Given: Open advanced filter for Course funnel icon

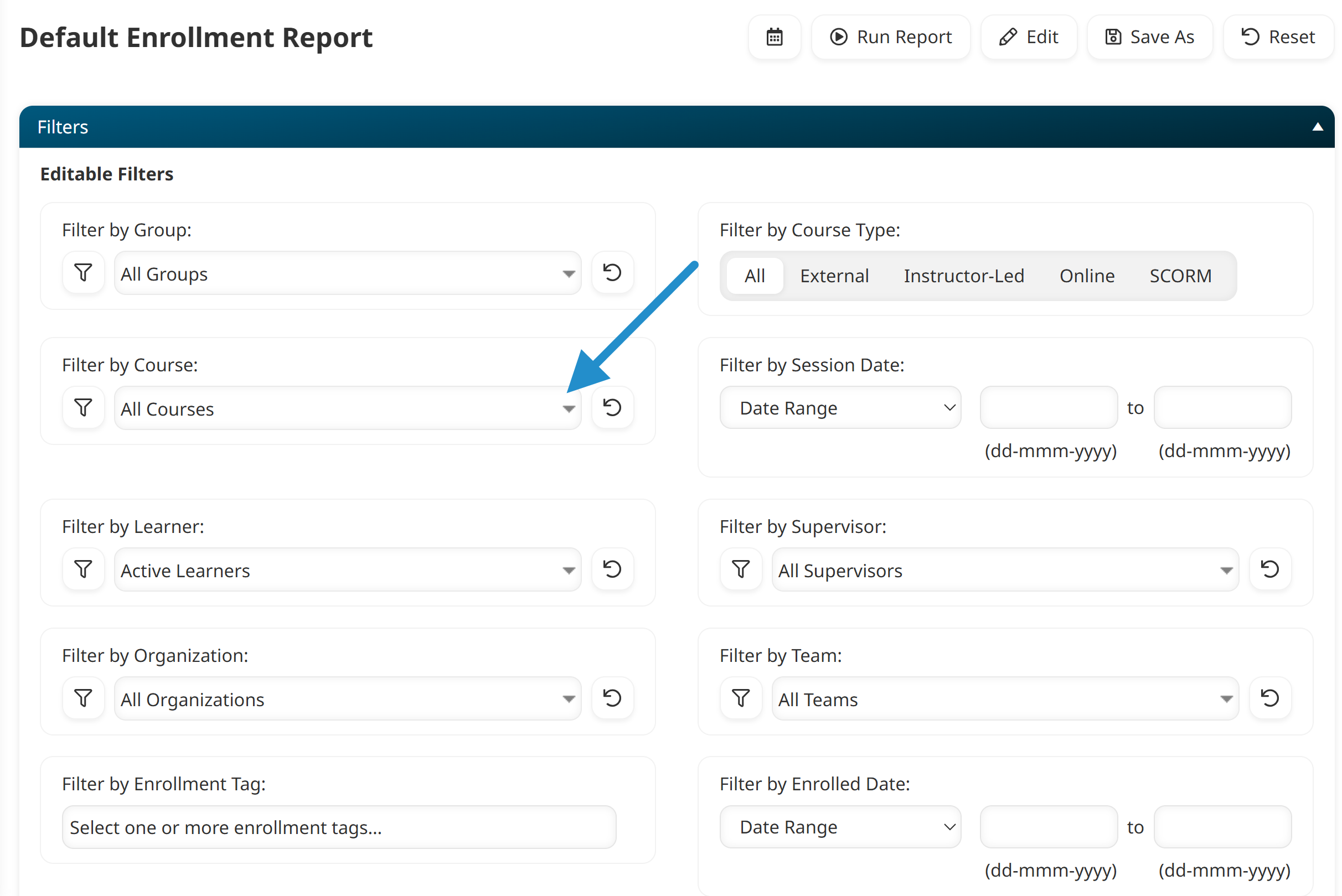Looking at the screenshot, I should (x=84, y=407).
